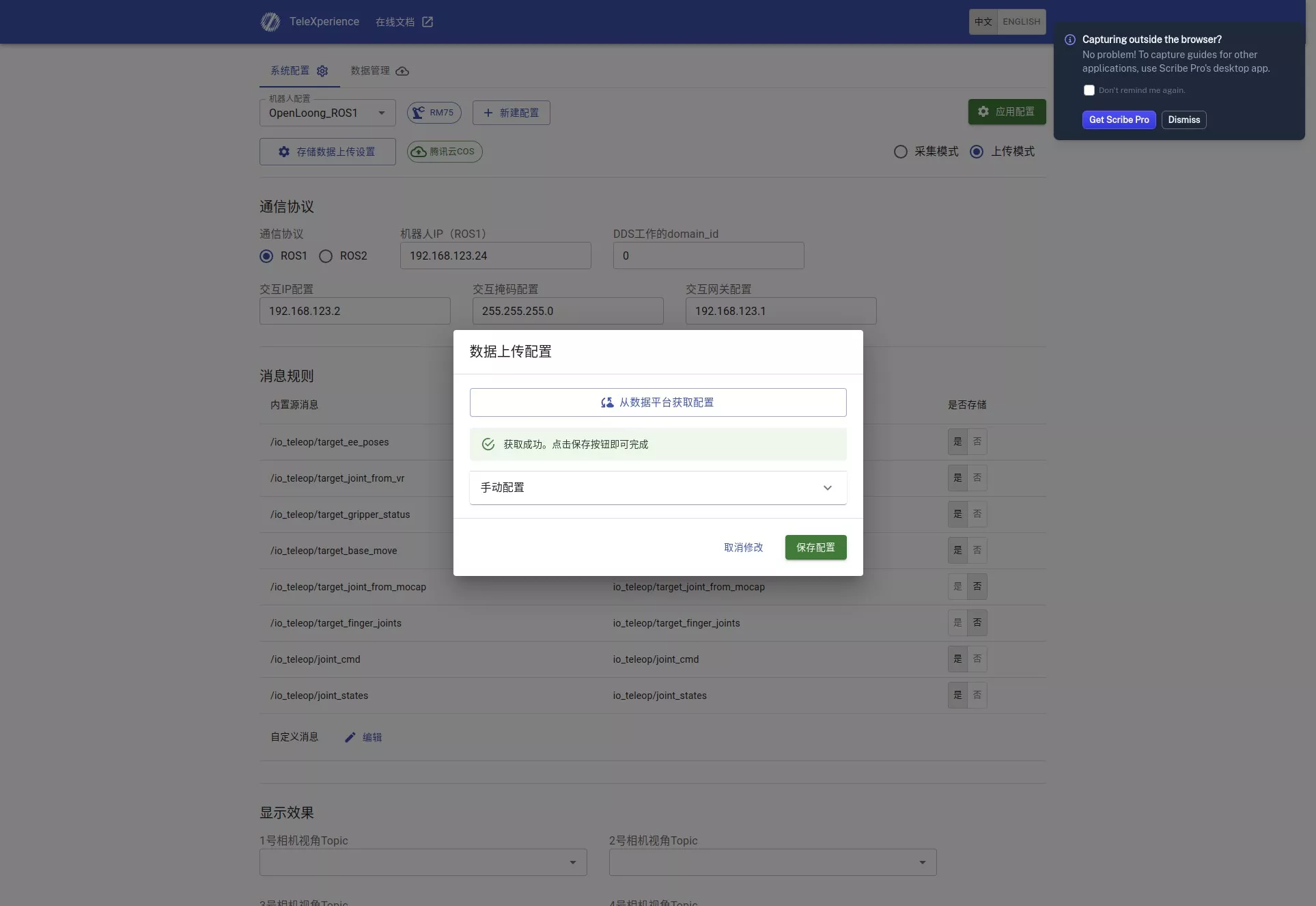This screenshot has height=906, width=1316.
Task: Click the 机器人IP field 192.168.123.24
Action: point(496,256)
